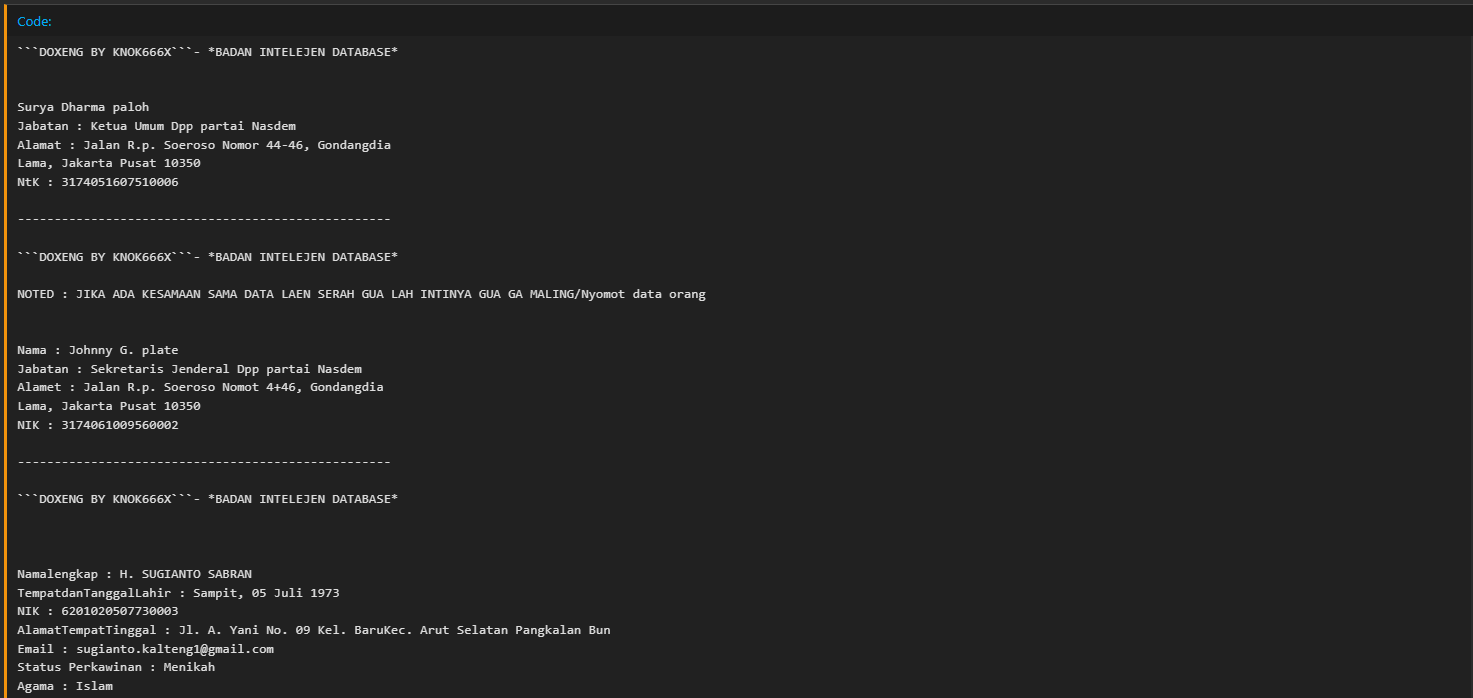Screen dimensions: 1473x698
Task: Click the "Agama : Islam" line
Action: tap(65, 686)
